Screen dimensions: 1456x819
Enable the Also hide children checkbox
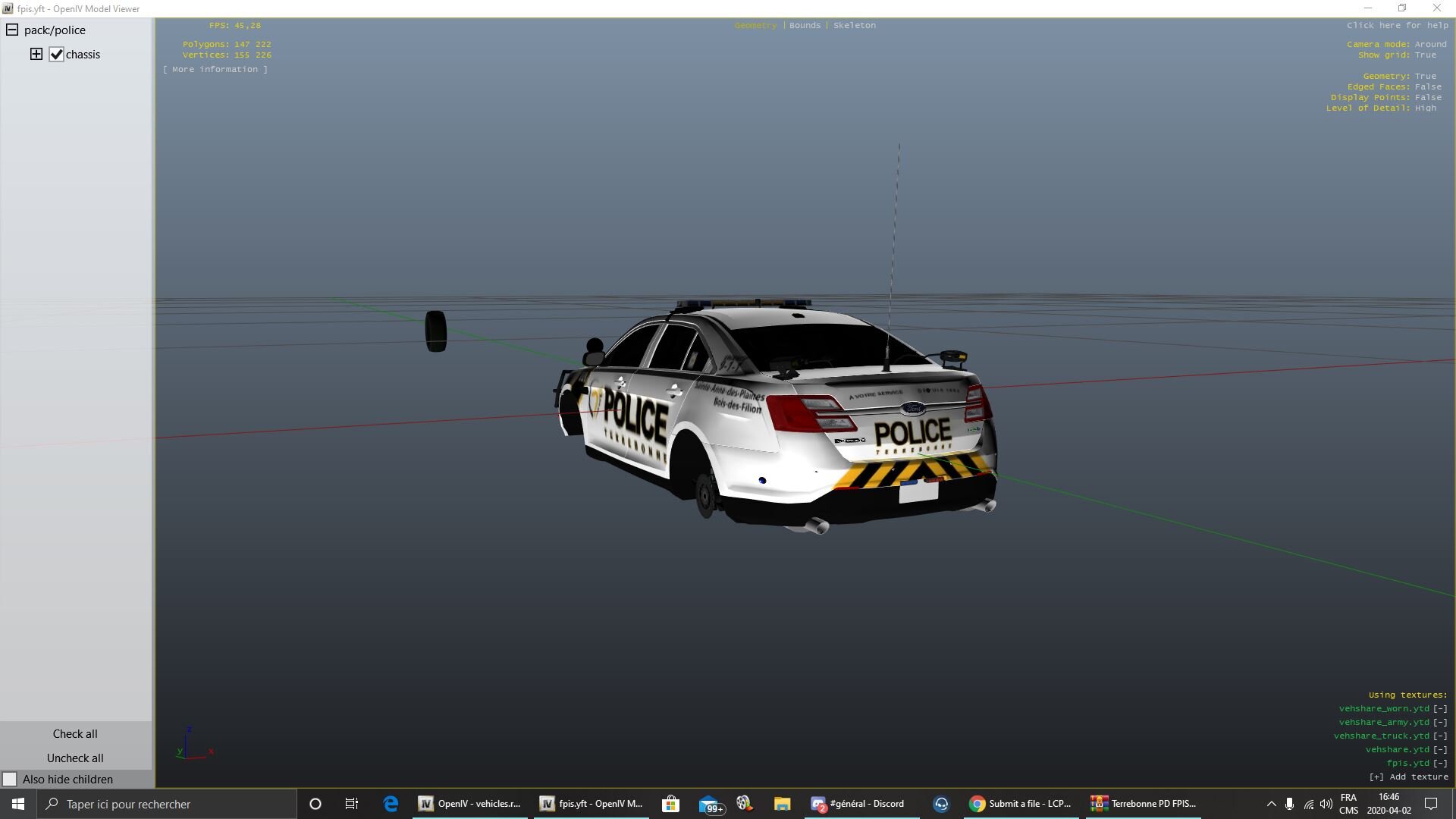[x=10, y=779]
